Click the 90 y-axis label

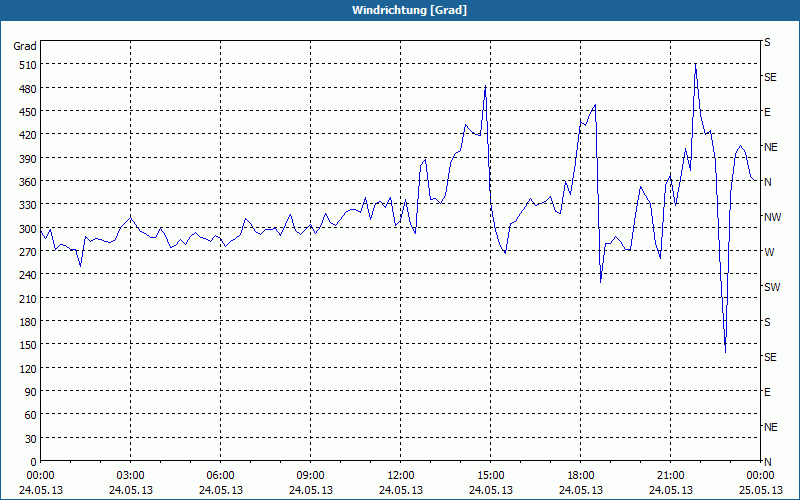31,392
